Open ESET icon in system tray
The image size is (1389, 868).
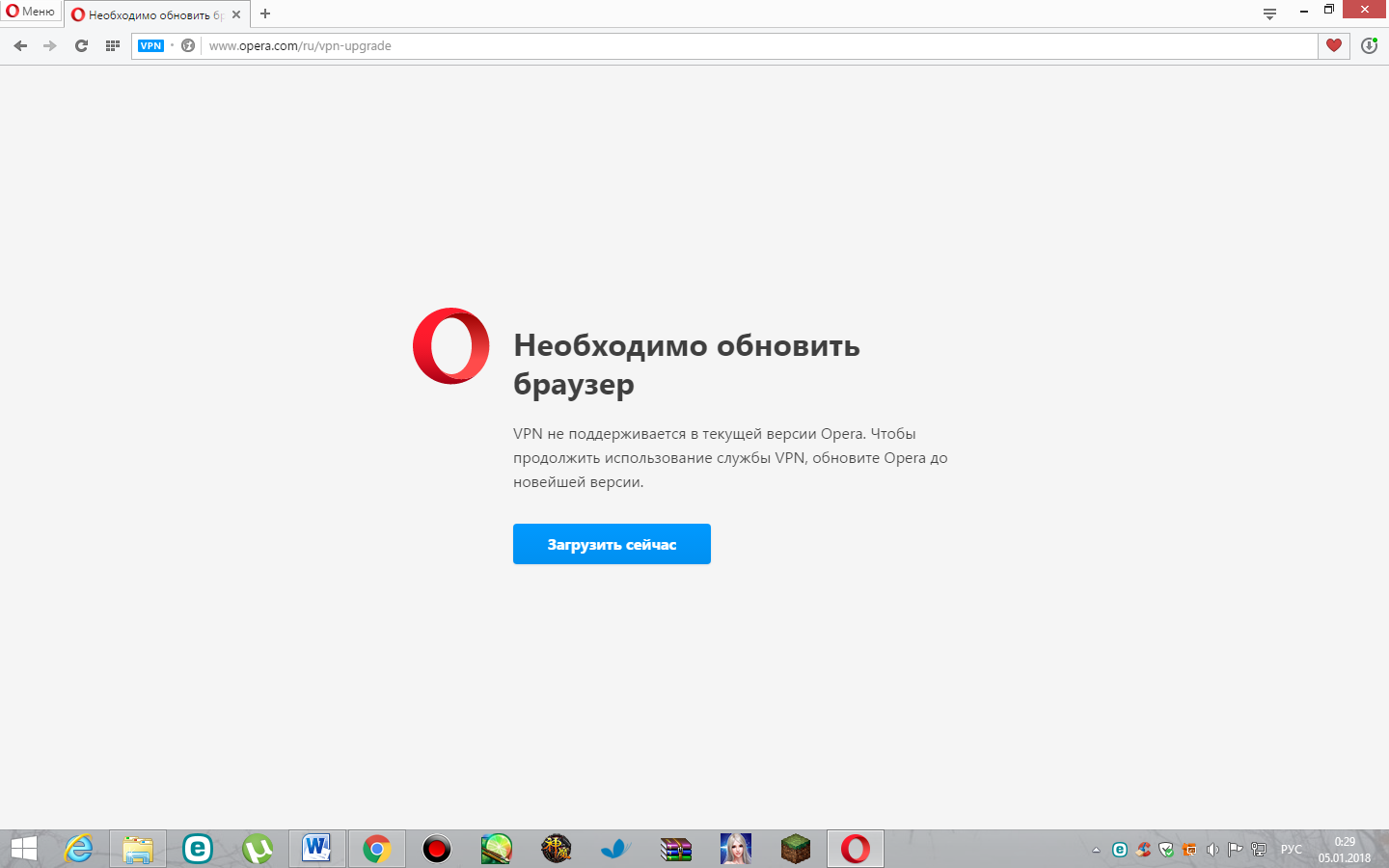pyautogui.click(x=1119, y=850)
